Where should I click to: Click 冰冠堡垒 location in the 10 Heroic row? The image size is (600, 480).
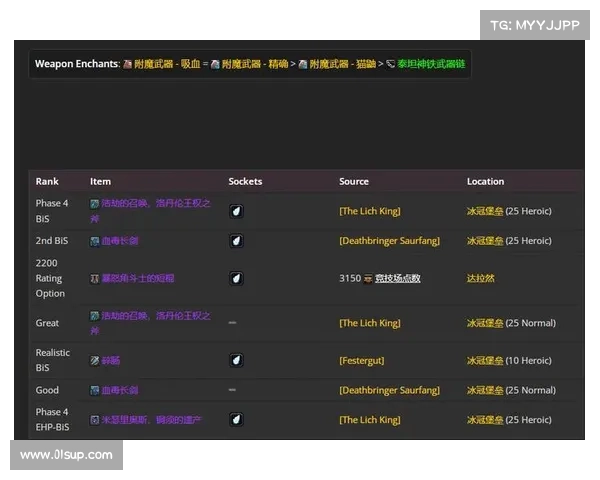coord(484,360)
